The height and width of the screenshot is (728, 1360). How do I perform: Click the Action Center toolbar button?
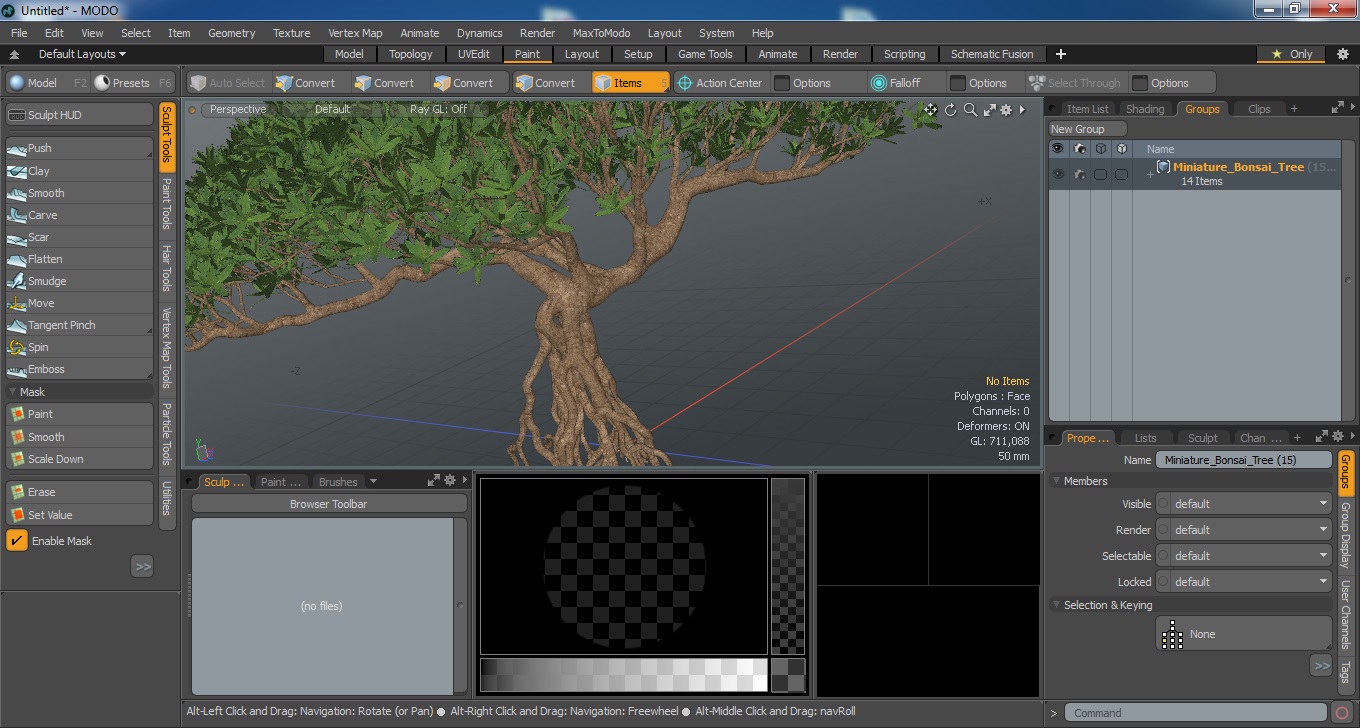[720, 83]
